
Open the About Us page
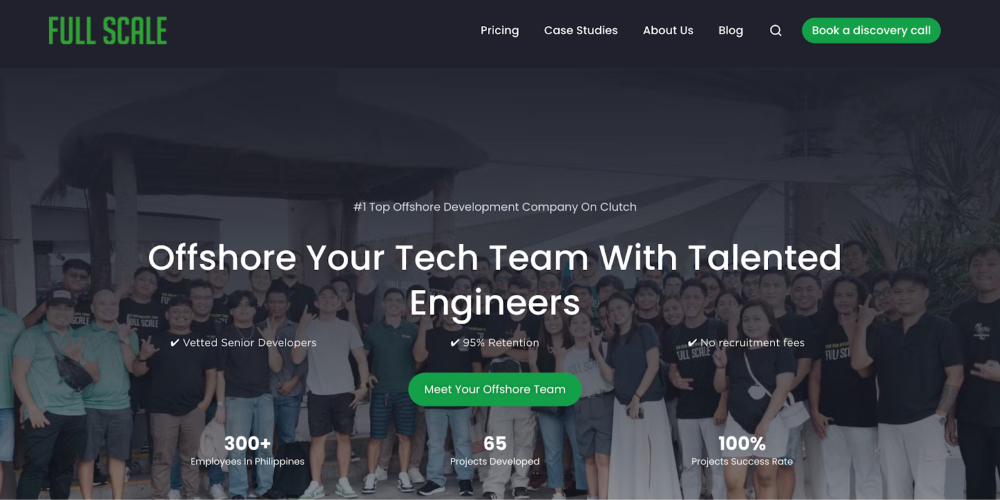[x=668, y=31]
